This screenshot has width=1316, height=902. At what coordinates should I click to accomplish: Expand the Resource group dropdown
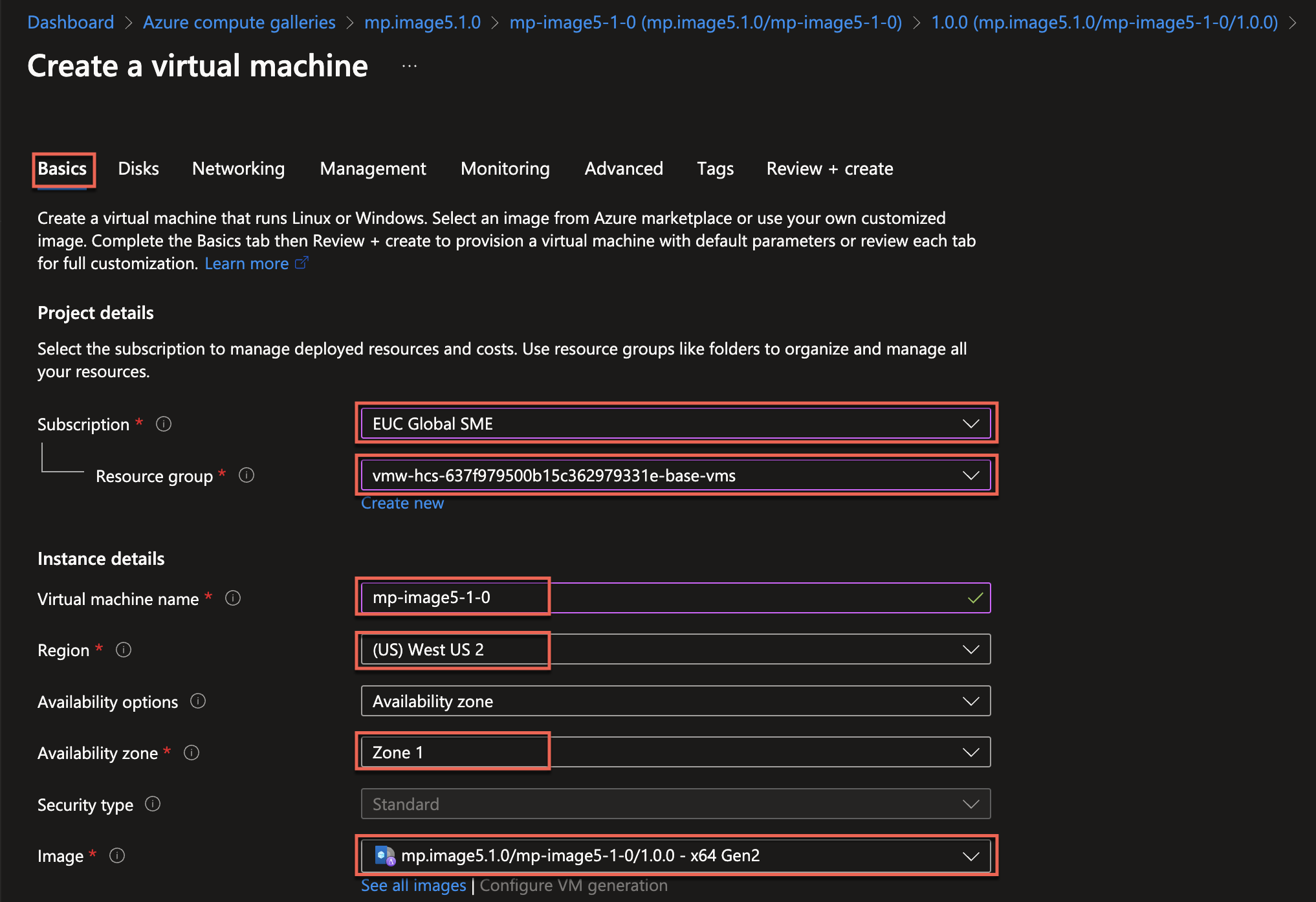pyautogui.click(x=675, y=475)
